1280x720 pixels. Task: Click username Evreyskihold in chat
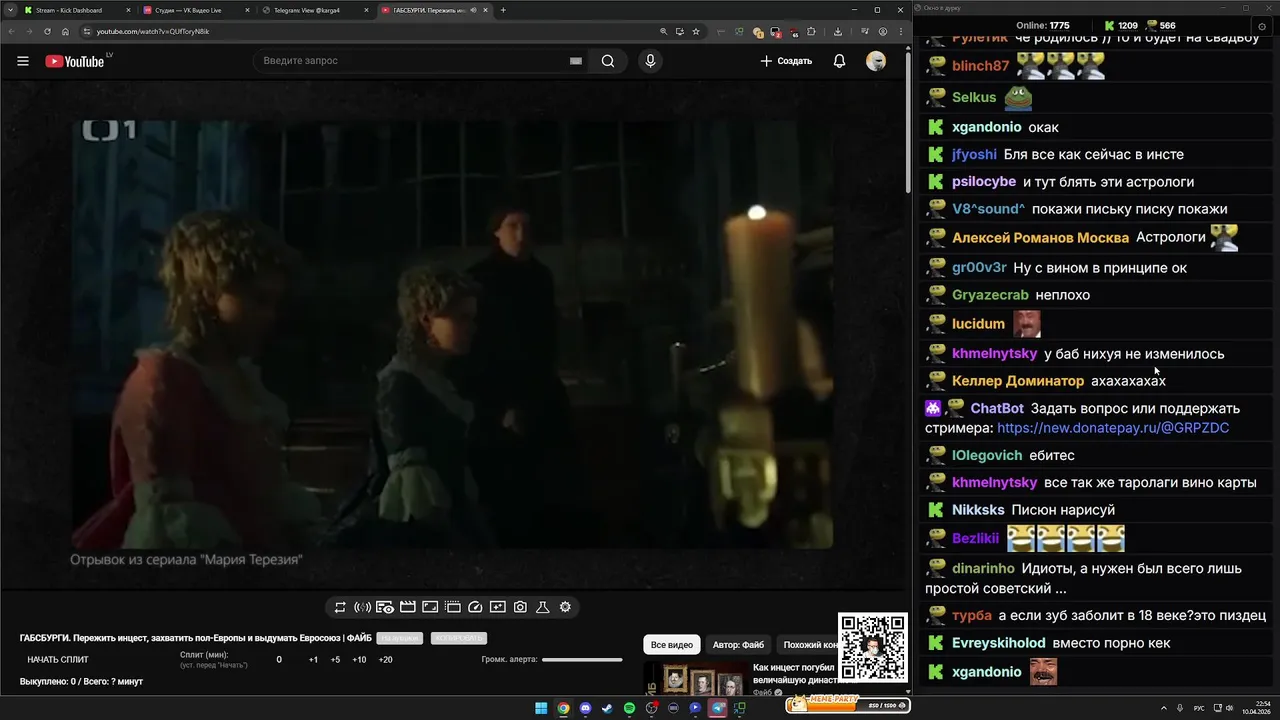point(999,643)
